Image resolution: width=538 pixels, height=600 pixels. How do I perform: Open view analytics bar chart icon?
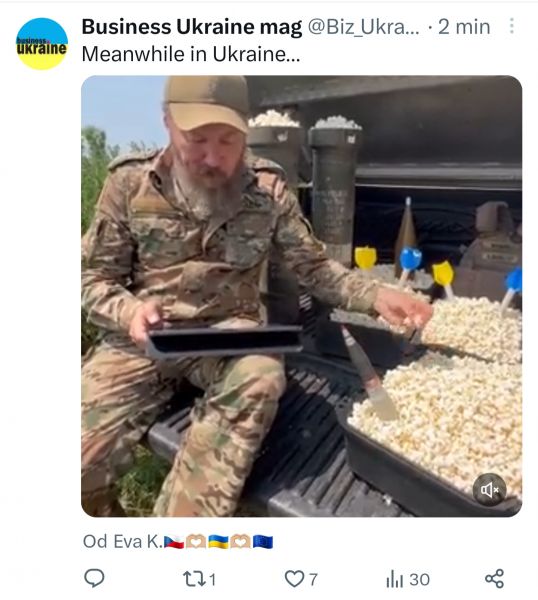[395, 579]
